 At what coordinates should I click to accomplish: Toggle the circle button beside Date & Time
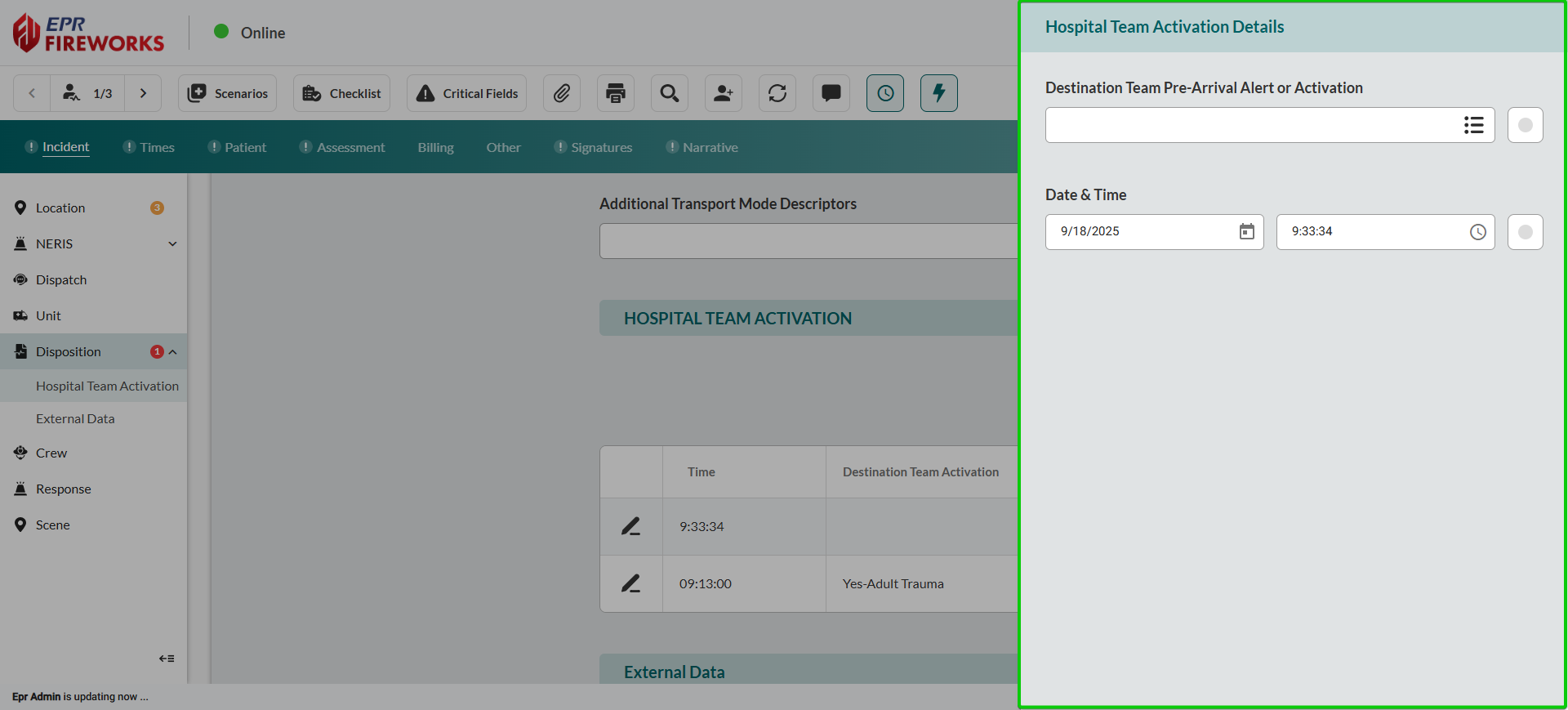(1525, 232)
